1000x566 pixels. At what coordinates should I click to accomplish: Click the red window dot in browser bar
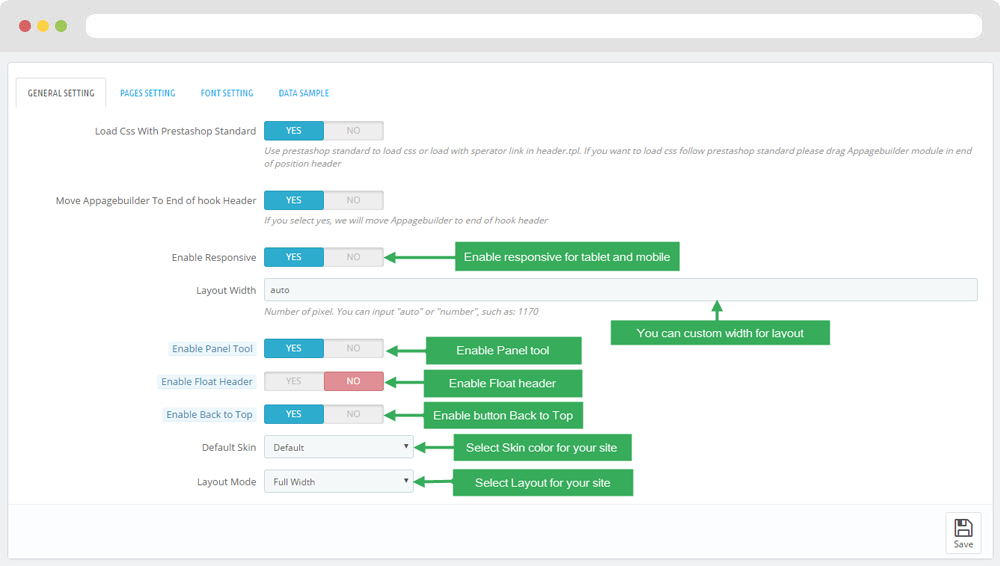[x=25, y=26]
